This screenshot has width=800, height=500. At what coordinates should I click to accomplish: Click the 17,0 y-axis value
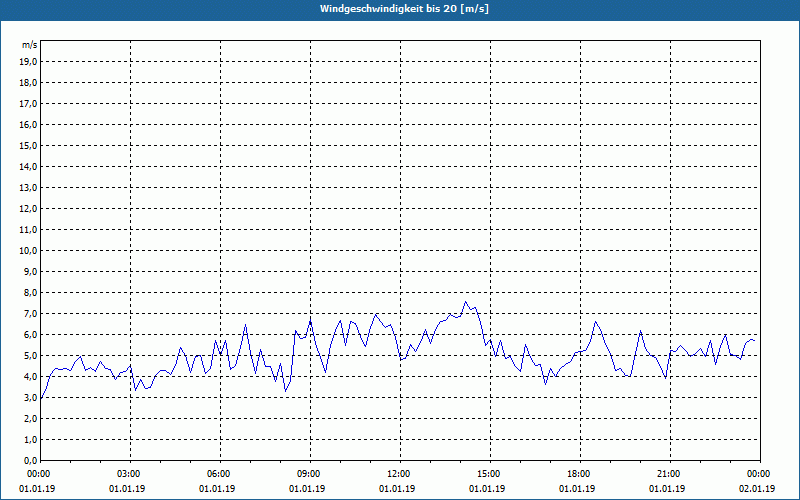click(x=28, y=104)
